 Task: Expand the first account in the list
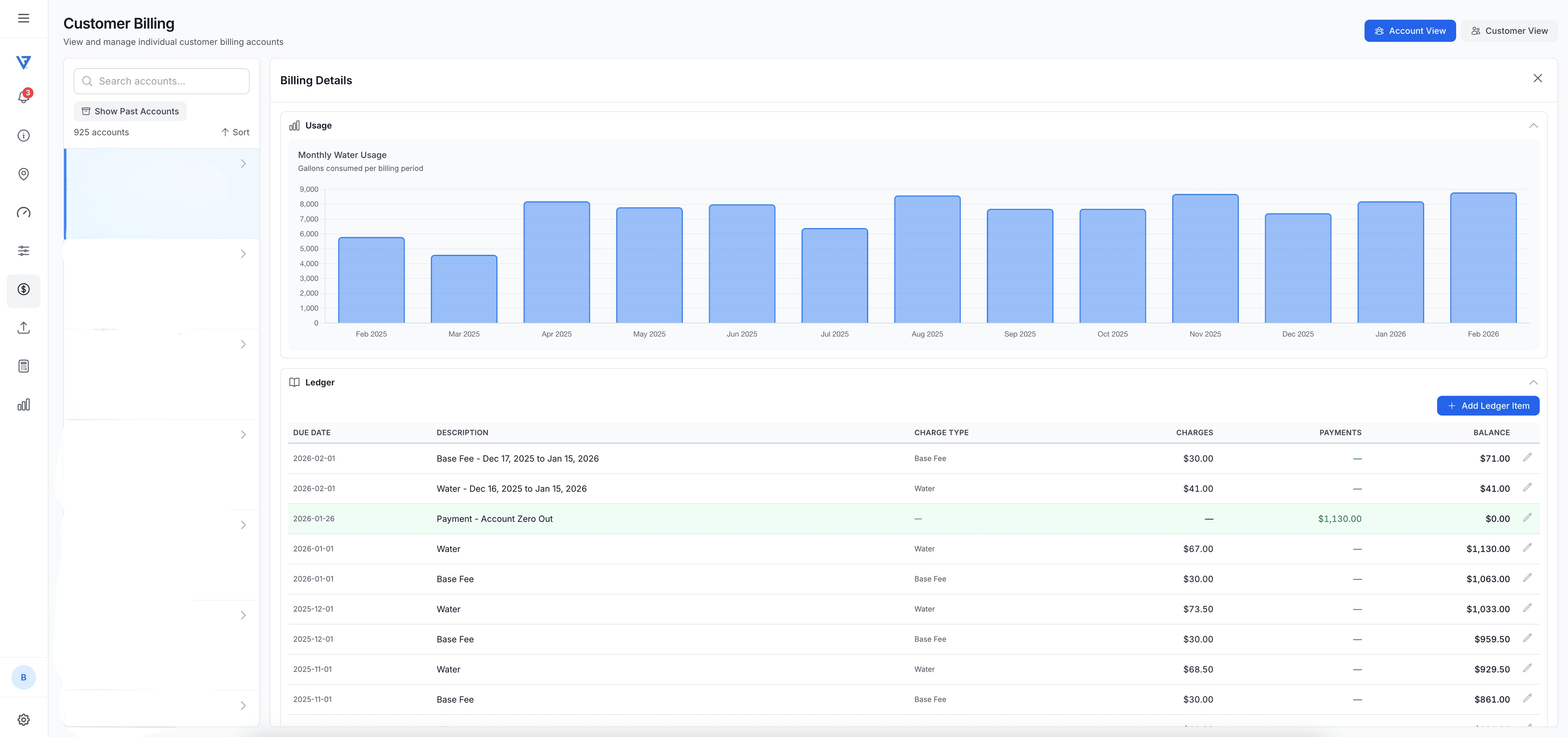(243, 163)
